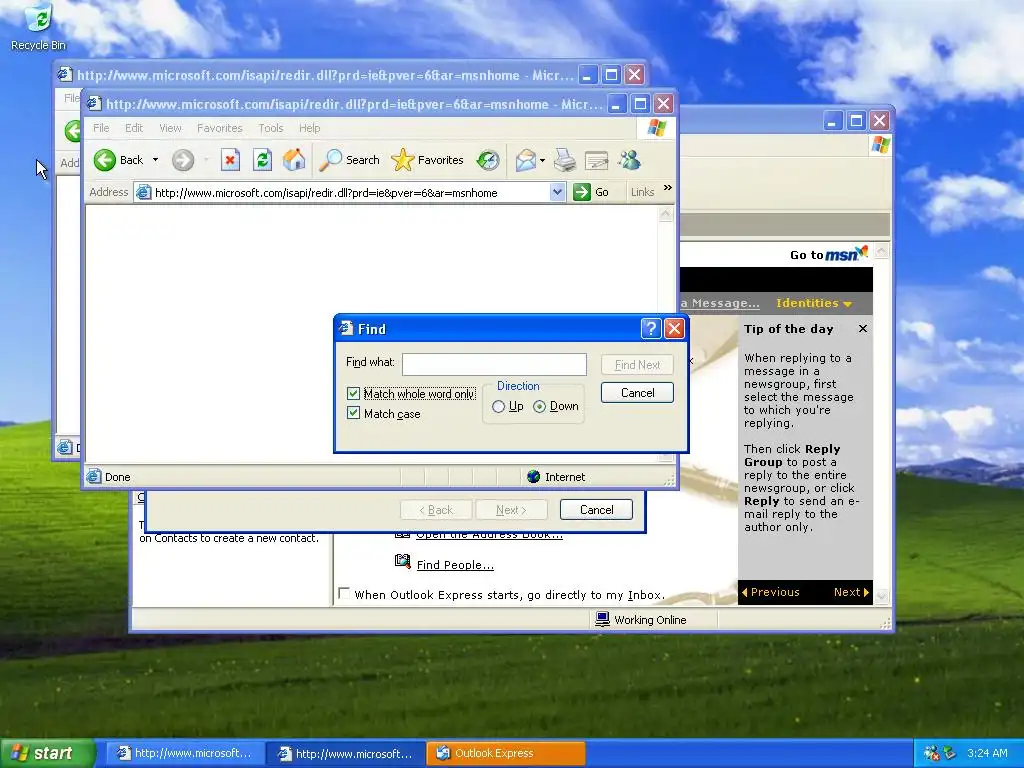The image size is (1024, 768).
Task: Open the View menu
Action: point(170,128)
